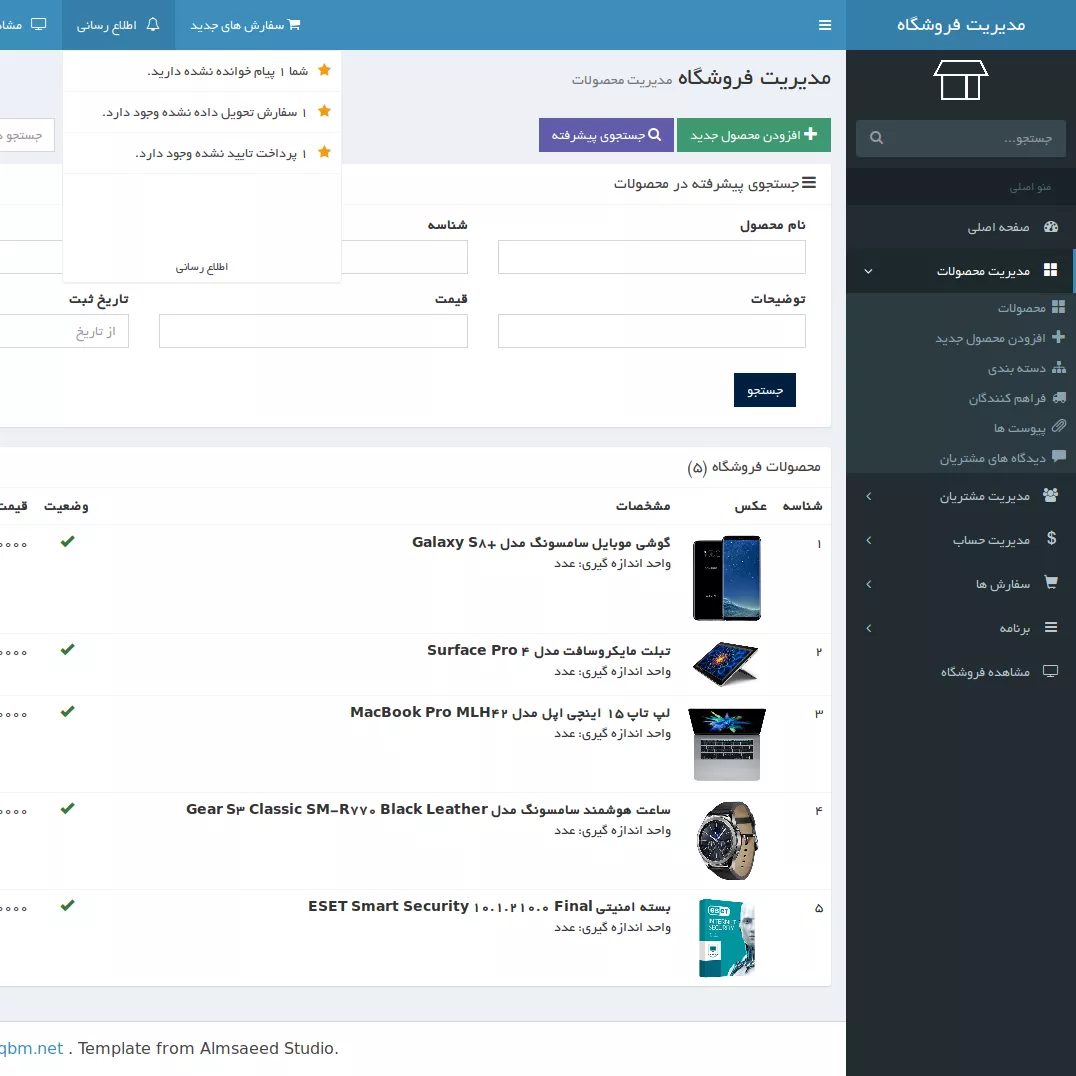Click the purple جستجوی پیشرفته button
This screenshot has width=1076, height=1076.
coord(606,134)
